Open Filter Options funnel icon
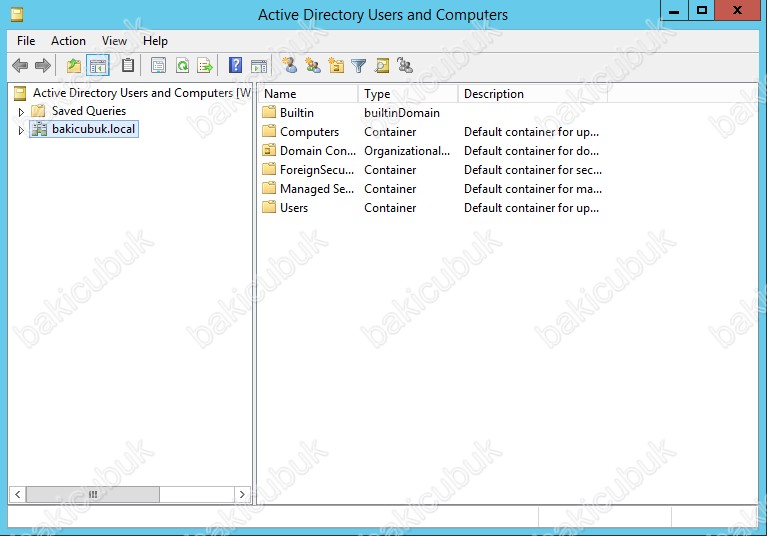 pyautogui.click(x=359, y=66)
